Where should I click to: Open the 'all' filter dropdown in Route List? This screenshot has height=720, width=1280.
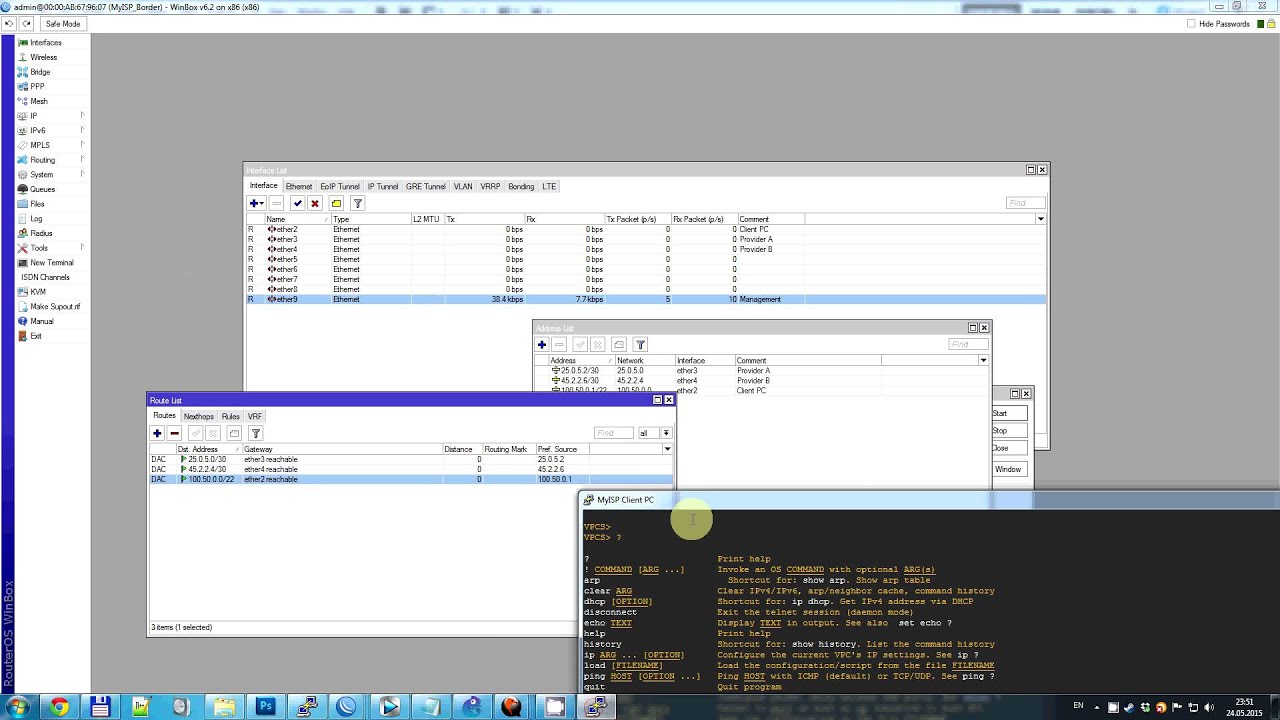(666, 433)
